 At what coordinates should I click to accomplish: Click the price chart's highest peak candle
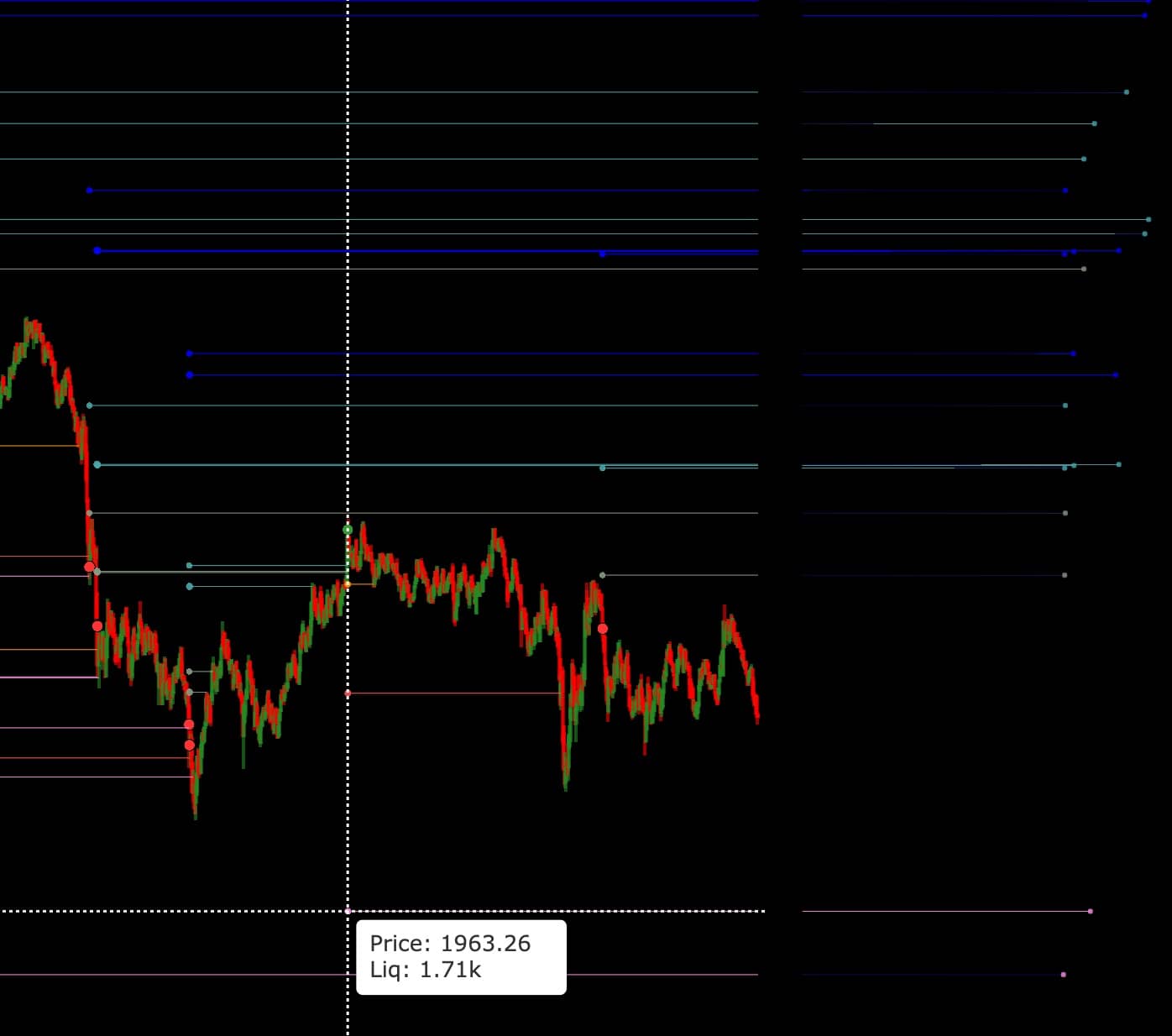click(27, 320)
